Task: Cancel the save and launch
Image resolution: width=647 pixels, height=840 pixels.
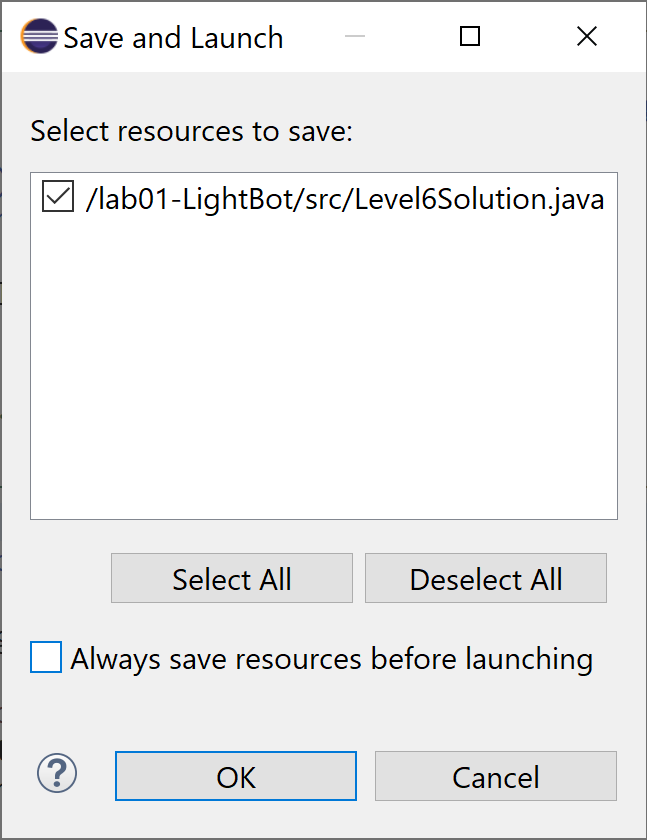Action: click(x=496, y=776)
